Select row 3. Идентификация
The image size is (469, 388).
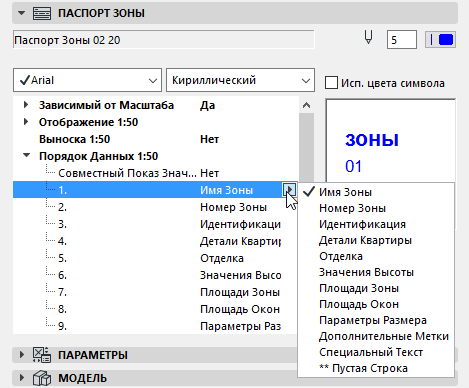coord(155,224)
